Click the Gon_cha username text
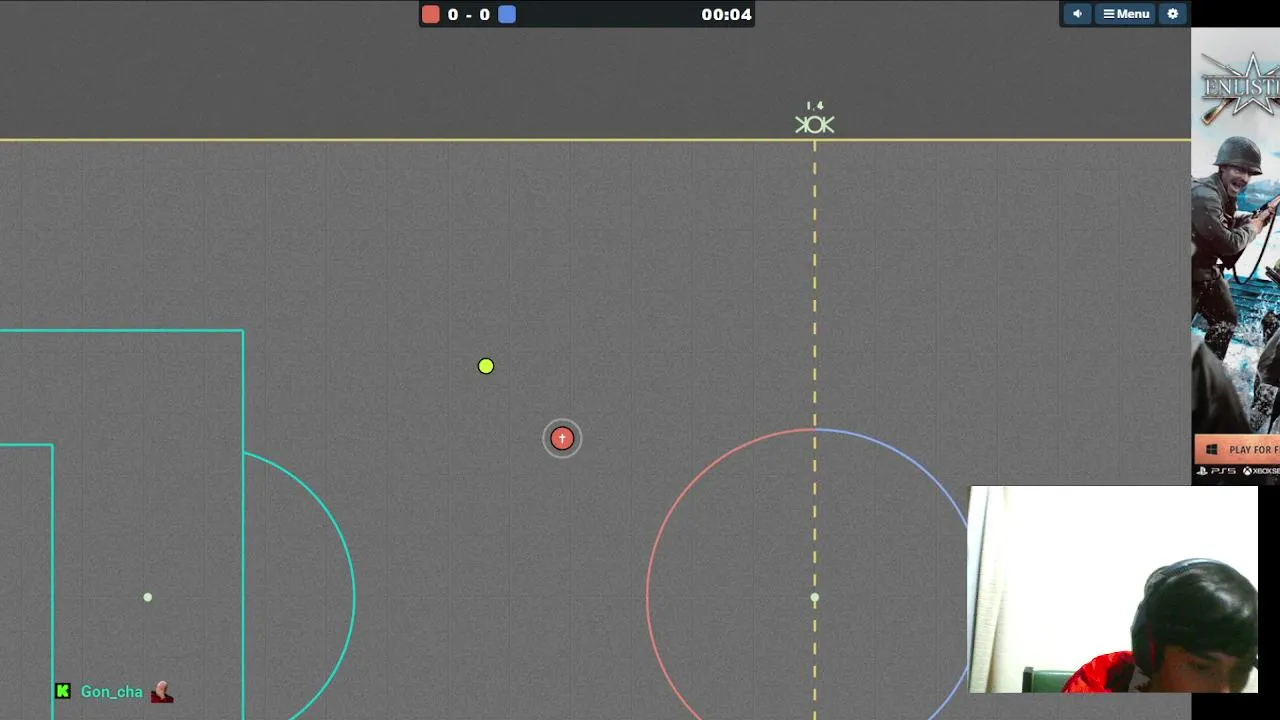Viewport: 1280px width, 720px height. (112, 692)
